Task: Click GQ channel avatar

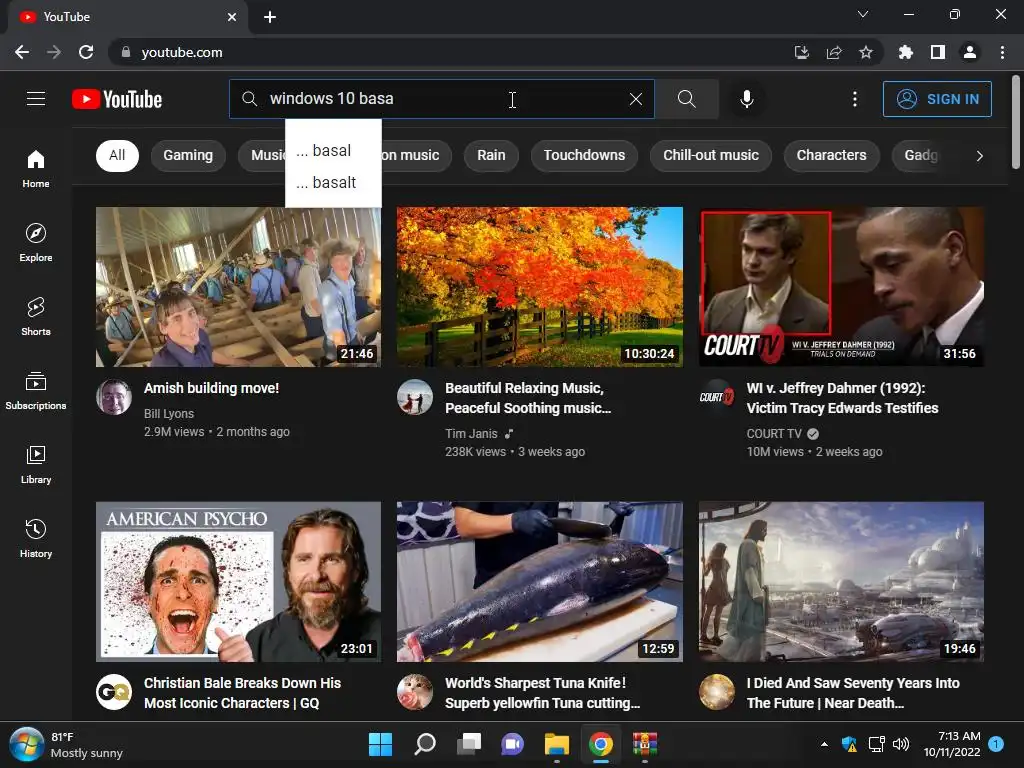Action: tap(114, 692)
